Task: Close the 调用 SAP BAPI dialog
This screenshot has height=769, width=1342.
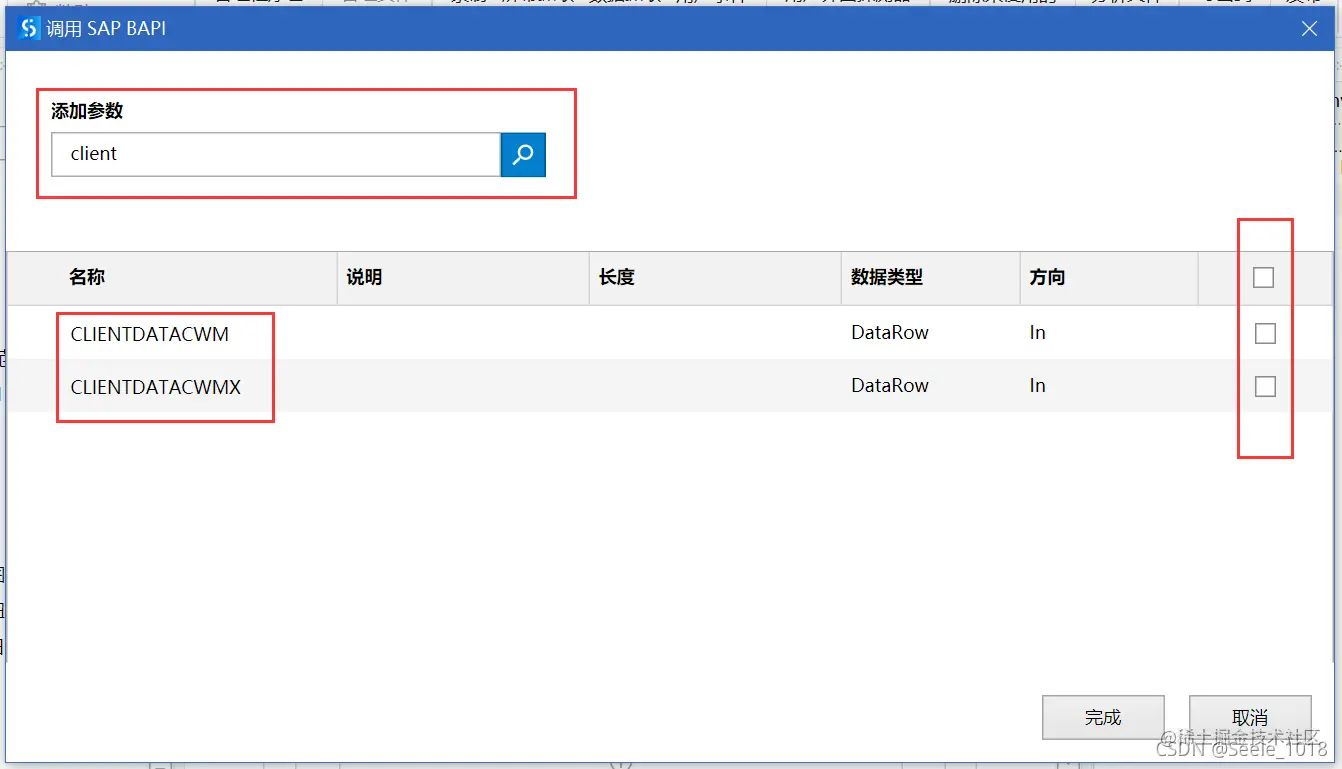Action: coord(1309,29)
